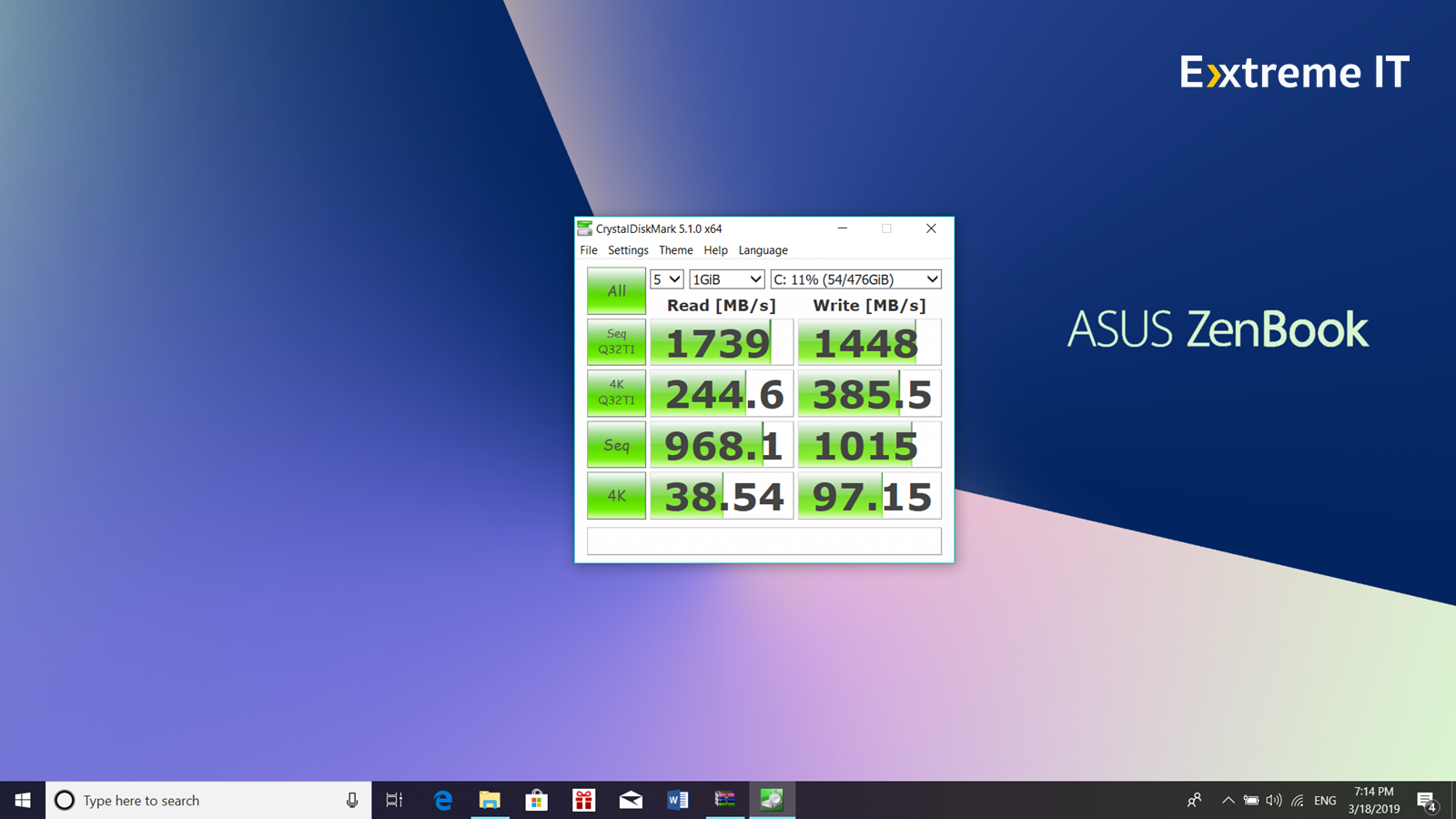
Task: Open the File menu in CrystalDiskMark
Action: pyautogui.click(x=589, y=250)
